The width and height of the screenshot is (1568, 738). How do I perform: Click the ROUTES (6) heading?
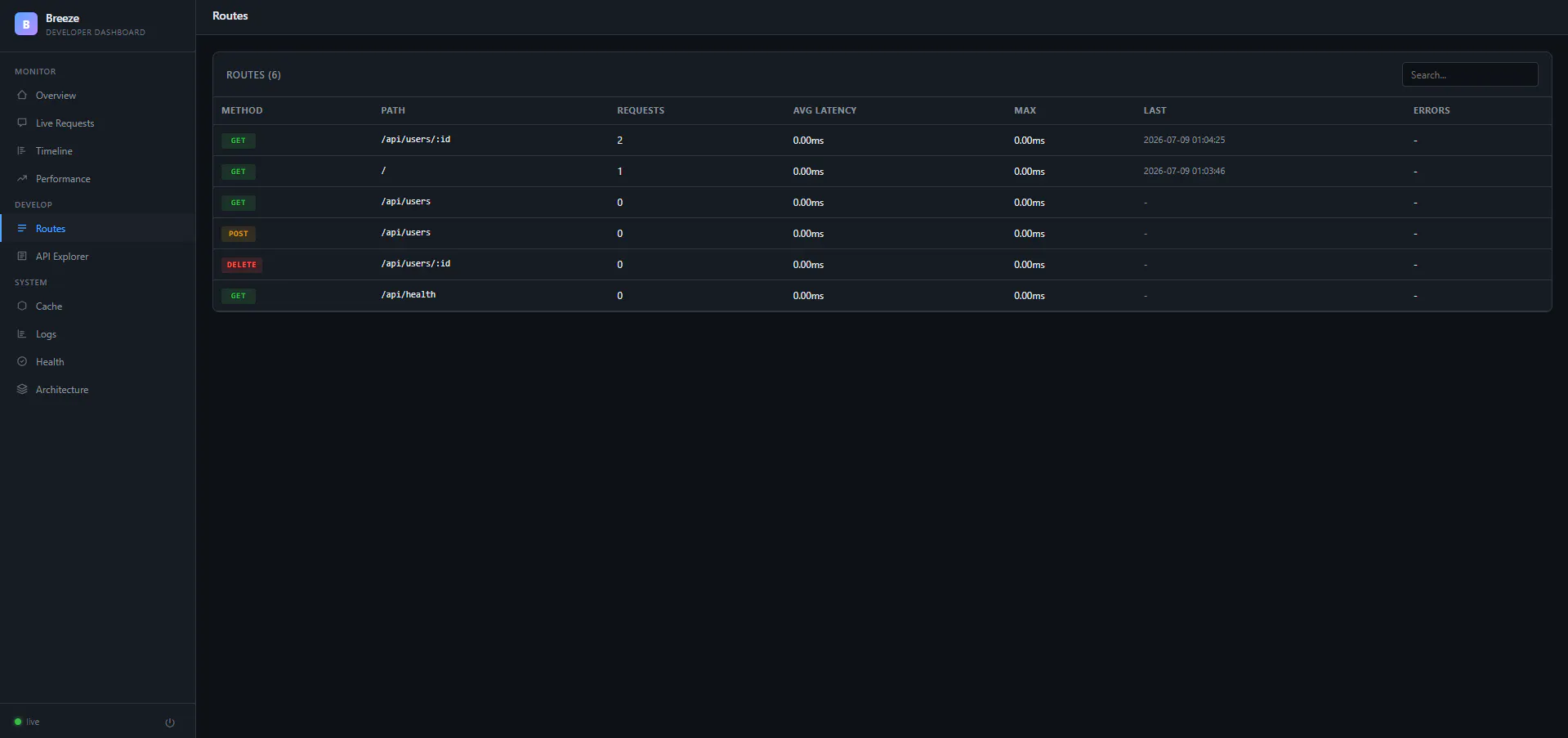(x=253, y=74)
